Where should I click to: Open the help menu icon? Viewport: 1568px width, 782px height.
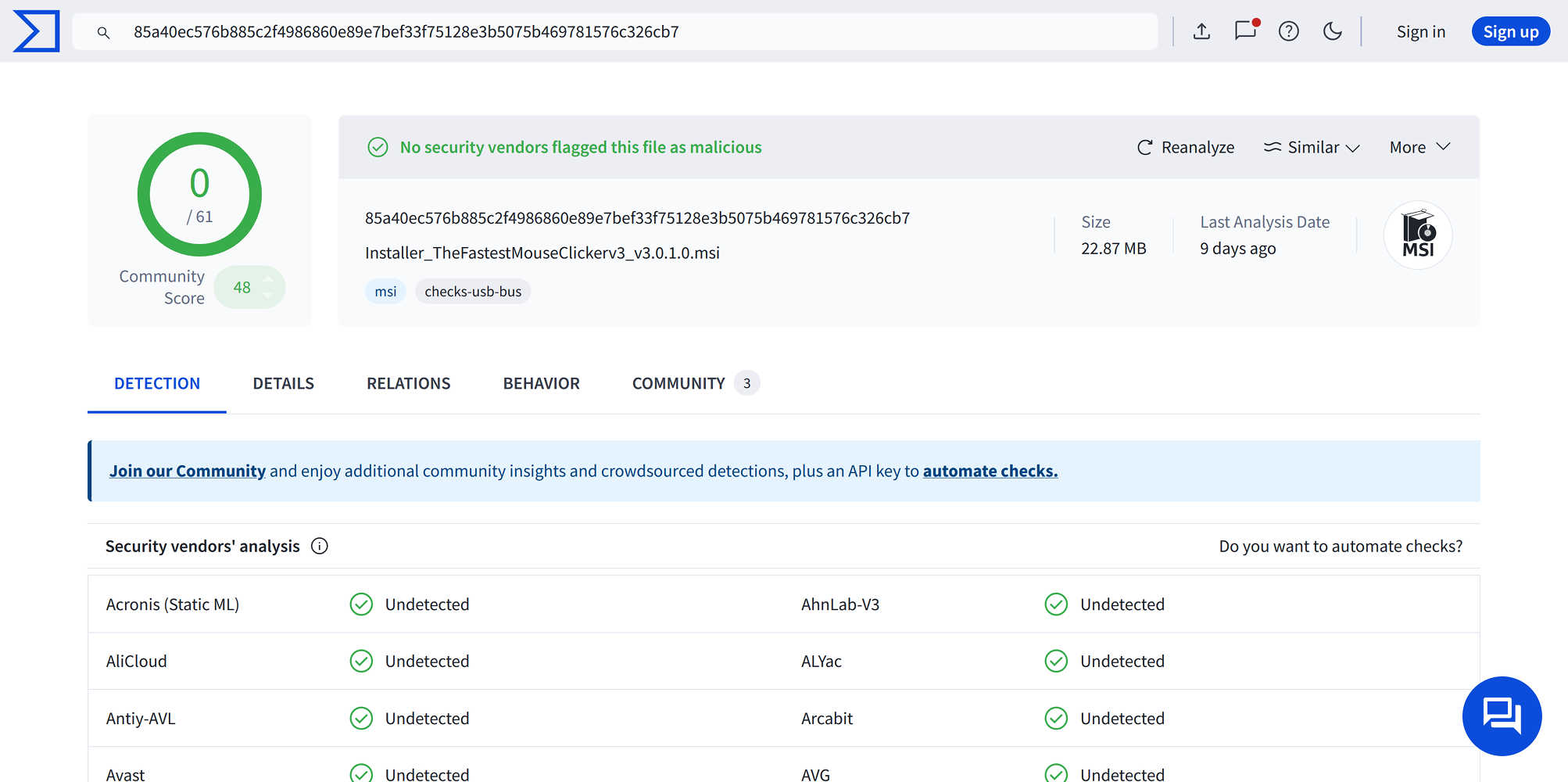point(1288,31)
